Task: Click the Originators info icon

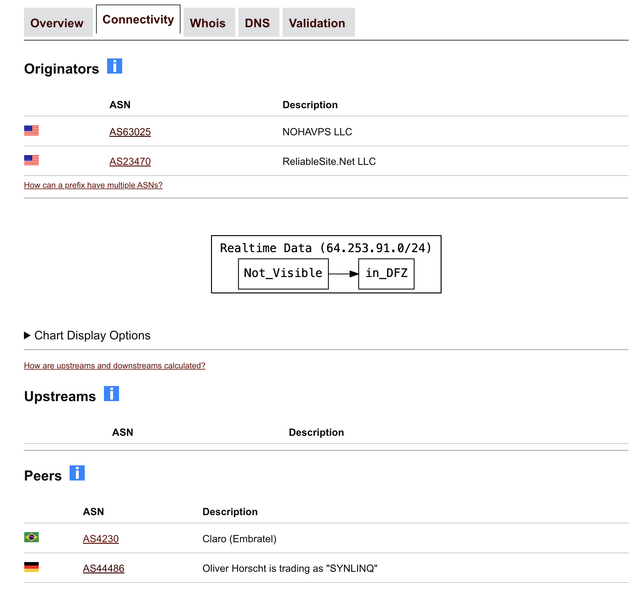Action: (114, 66)
